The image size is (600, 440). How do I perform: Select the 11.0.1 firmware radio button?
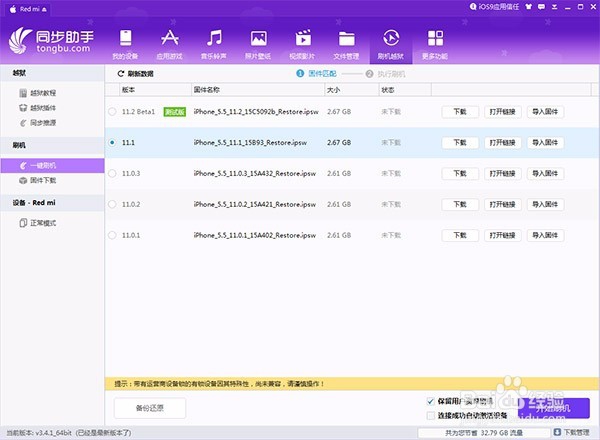coord(112,235)
